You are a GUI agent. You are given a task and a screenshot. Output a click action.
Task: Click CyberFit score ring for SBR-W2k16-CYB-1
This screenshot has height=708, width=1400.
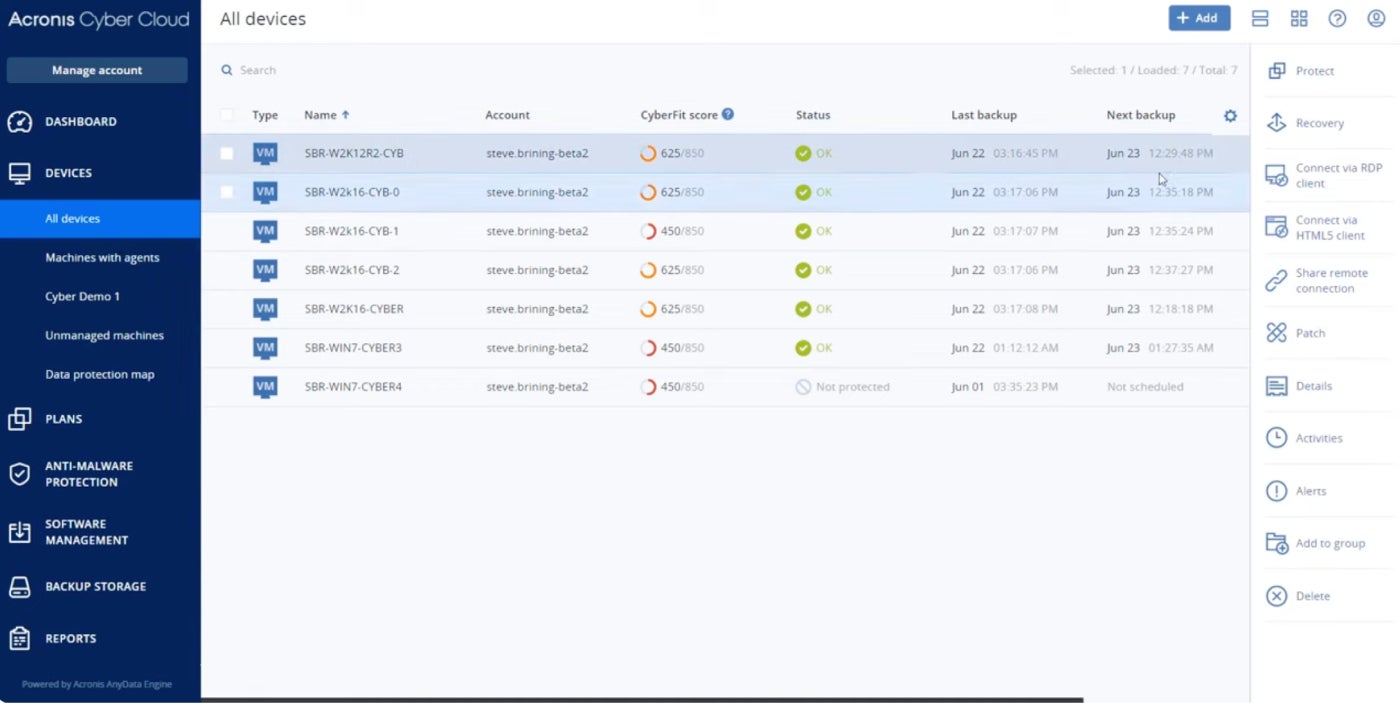[x=648, y=231]
